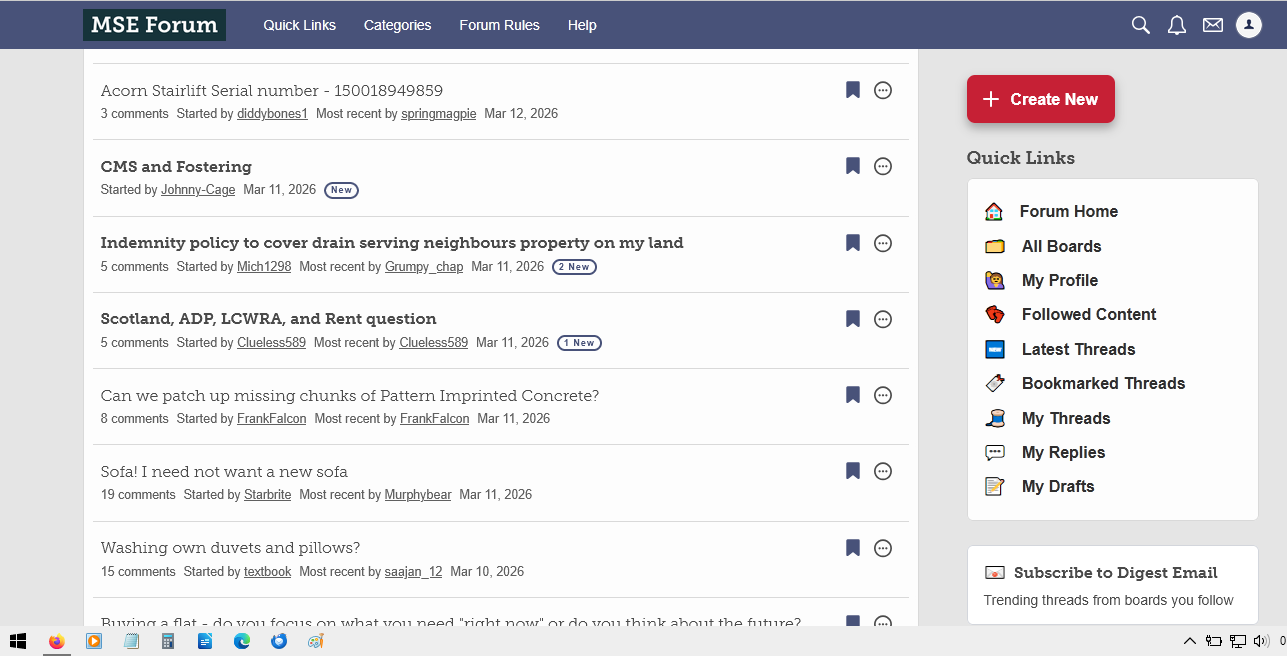Open options menu for Scotland ADP thread
Viewport: 1287px width, 671px height.
pos(883,319)
